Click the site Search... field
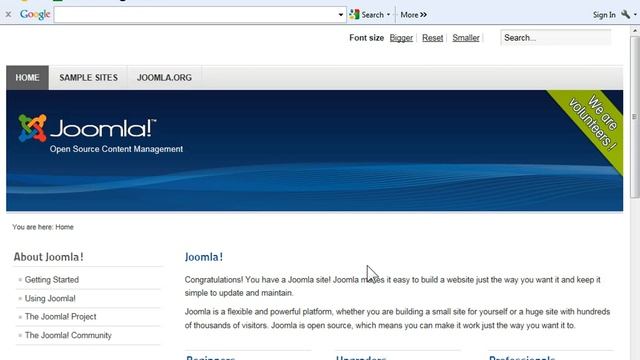This screenshot has height=360, width=640. click(x=556, y=38)
